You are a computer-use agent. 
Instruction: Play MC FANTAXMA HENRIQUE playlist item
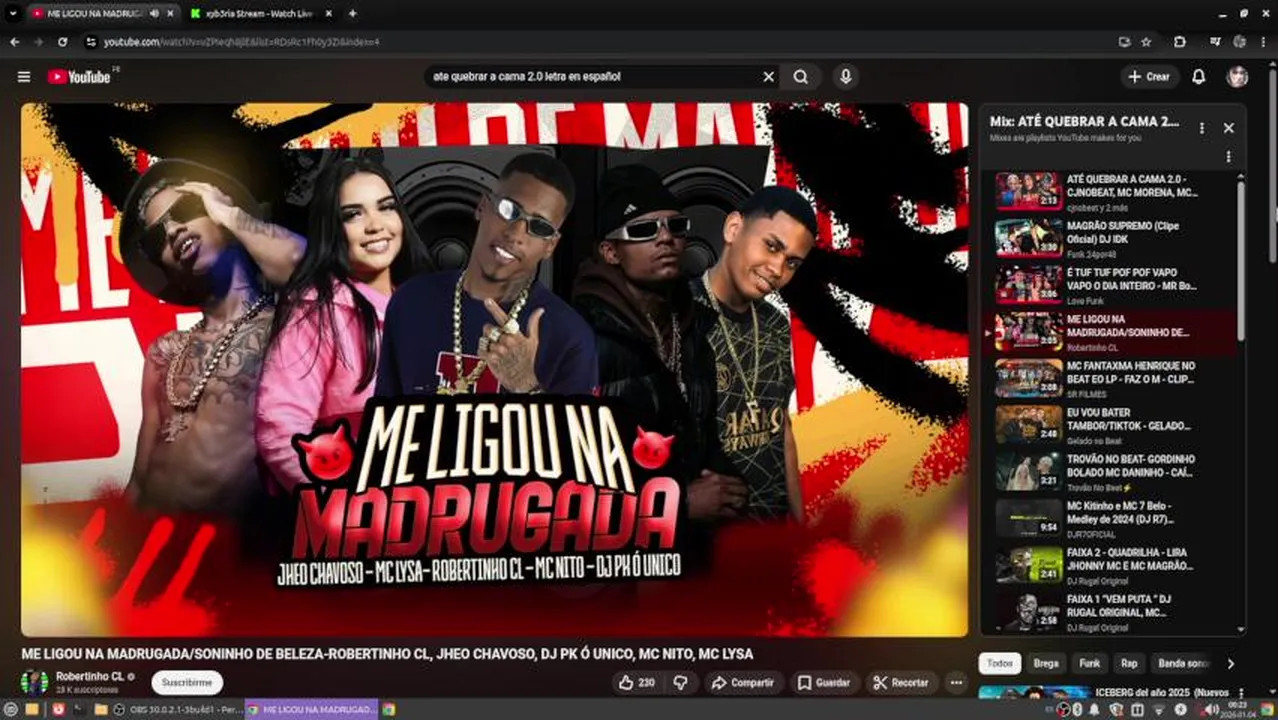(x=1112, y=378)
